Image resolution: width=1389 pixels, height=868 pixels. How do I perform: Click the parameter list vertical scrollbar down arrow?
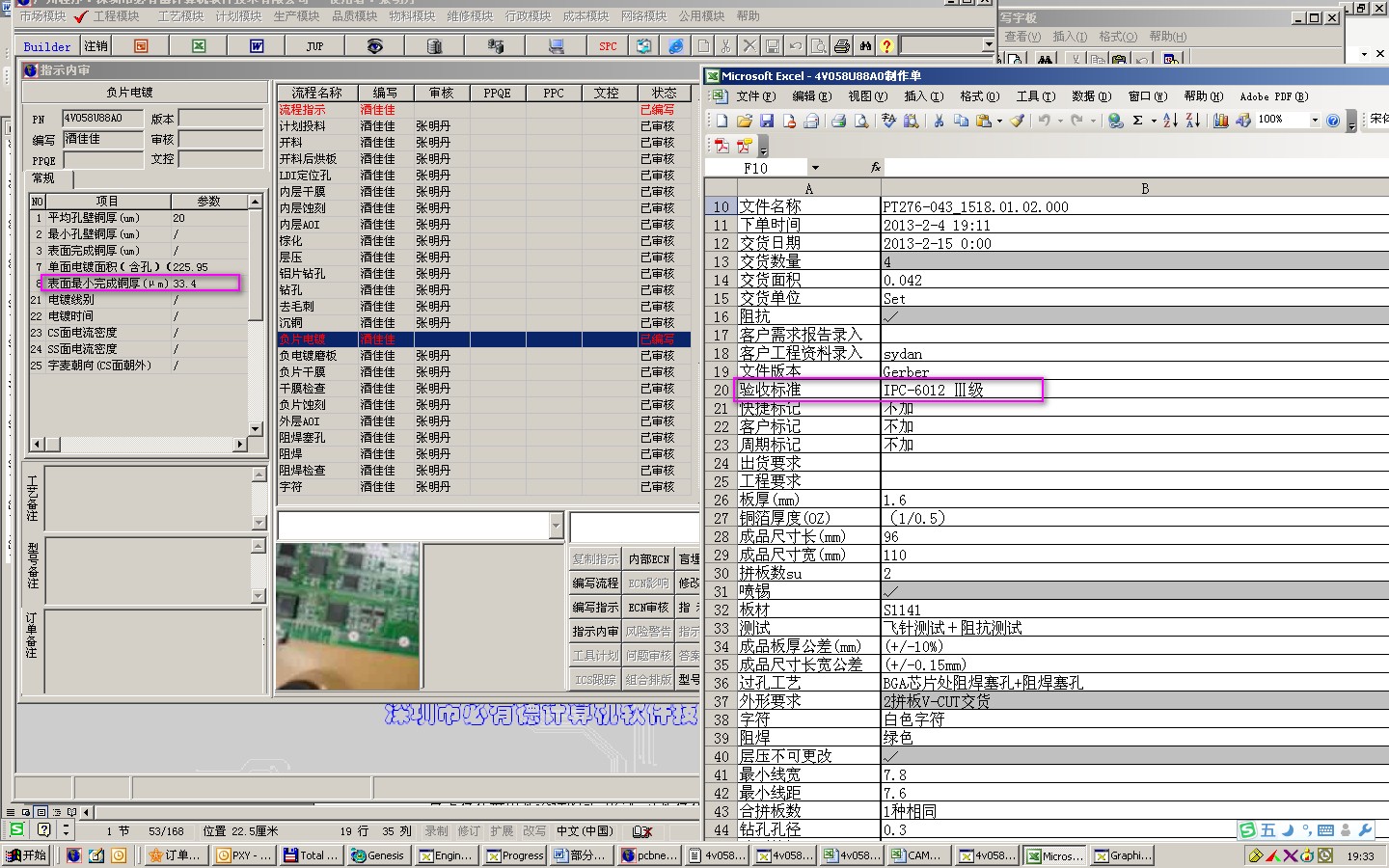[256, 428]
